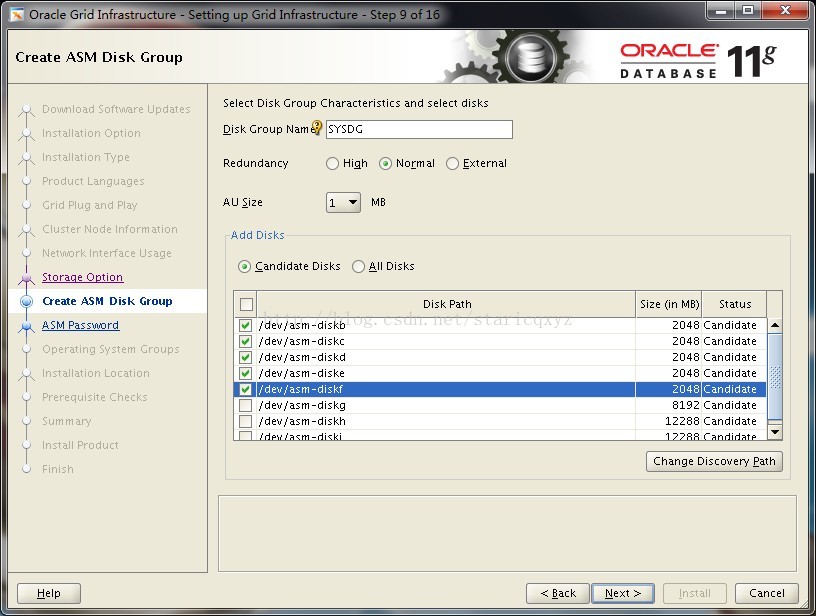This screenshot has height=616, width=816.
Task: Uncheck /dev/asm-diskd checkbox
Action: (x=246, y=358)
